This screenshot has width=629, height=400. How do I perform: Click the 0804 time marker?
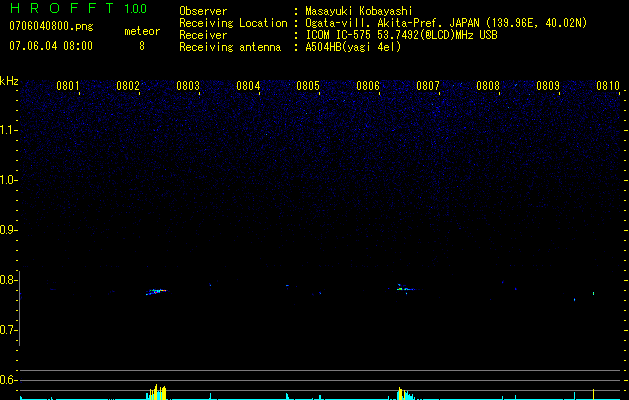coord(248,85)
